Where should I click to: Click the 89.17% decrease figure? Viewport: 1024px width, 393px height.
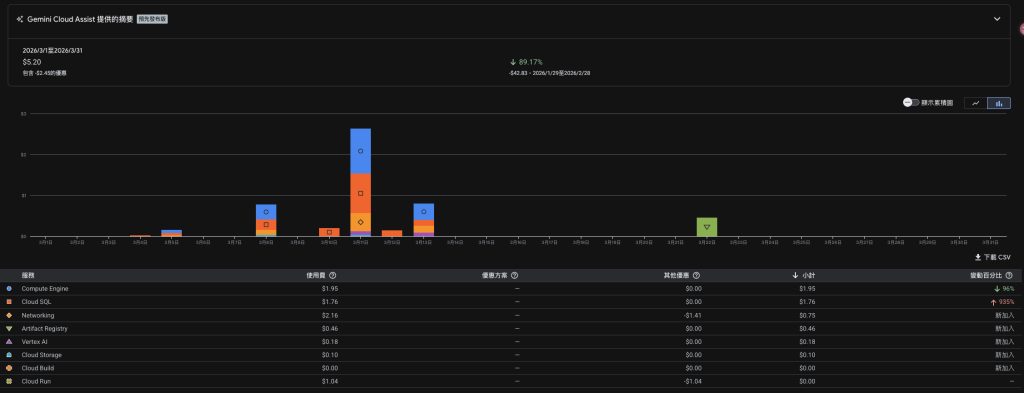pos(531,62)
